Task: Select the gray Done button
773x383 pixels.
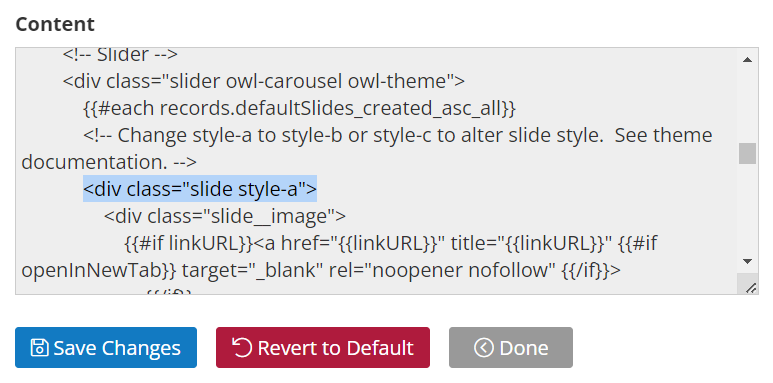Action: click(x=511, y=348)
